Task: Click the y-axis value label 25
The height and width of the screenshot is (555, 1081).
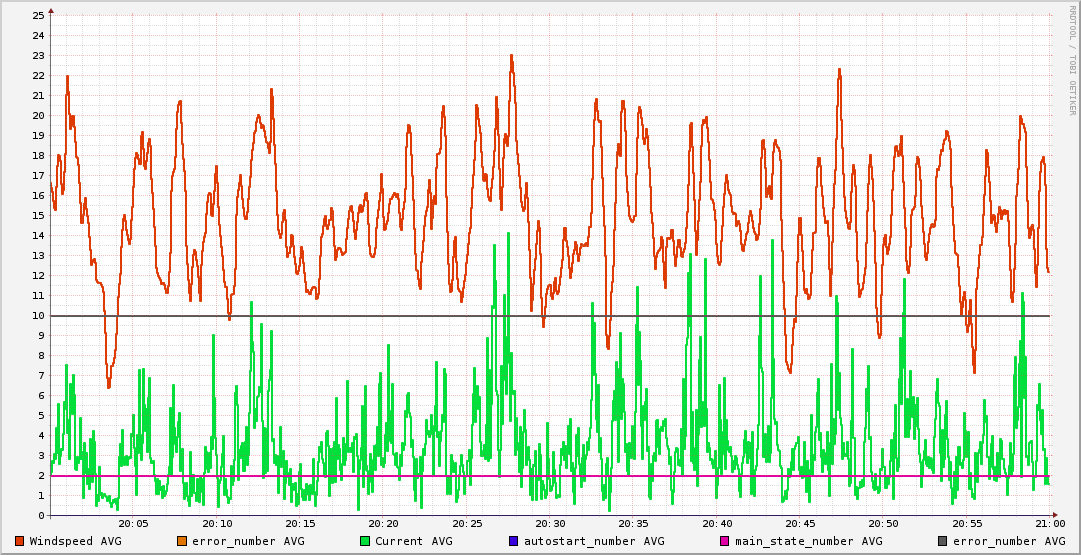Action: tap(39, 15)
